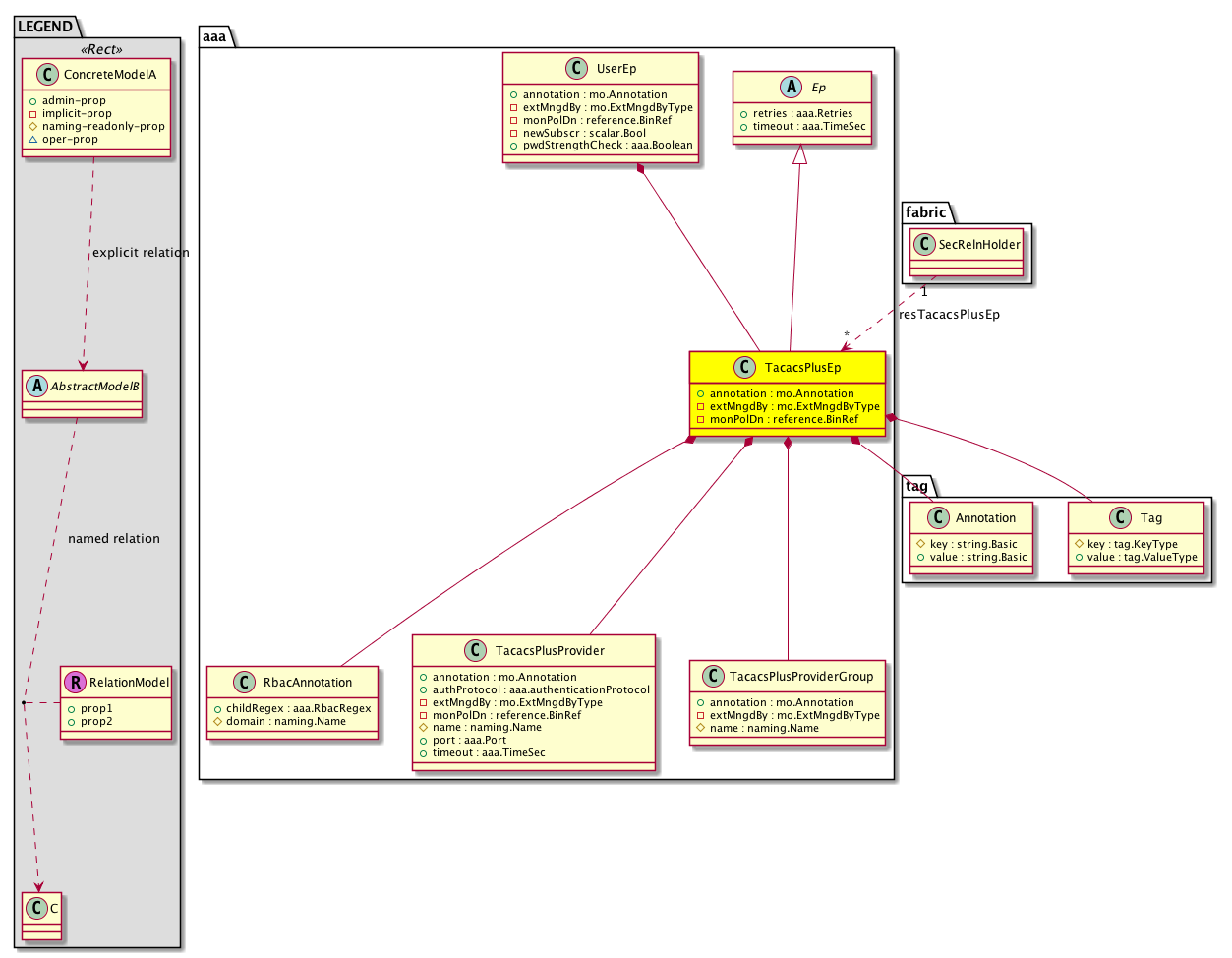
Task: Click the A icon of AbstractModelB
Action: point(36,387)
